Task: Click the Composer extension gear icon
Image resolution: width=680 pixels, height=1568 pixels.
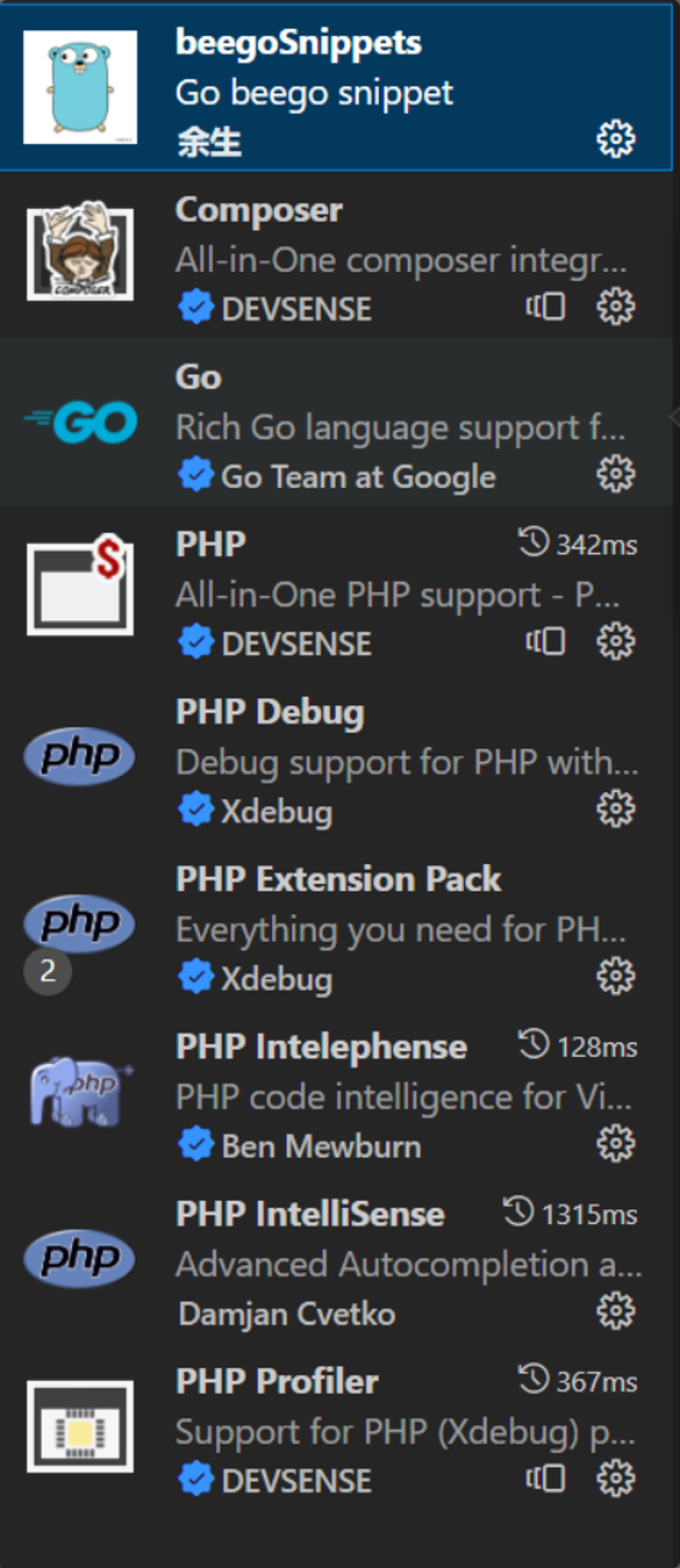Action: click(616, 307)
